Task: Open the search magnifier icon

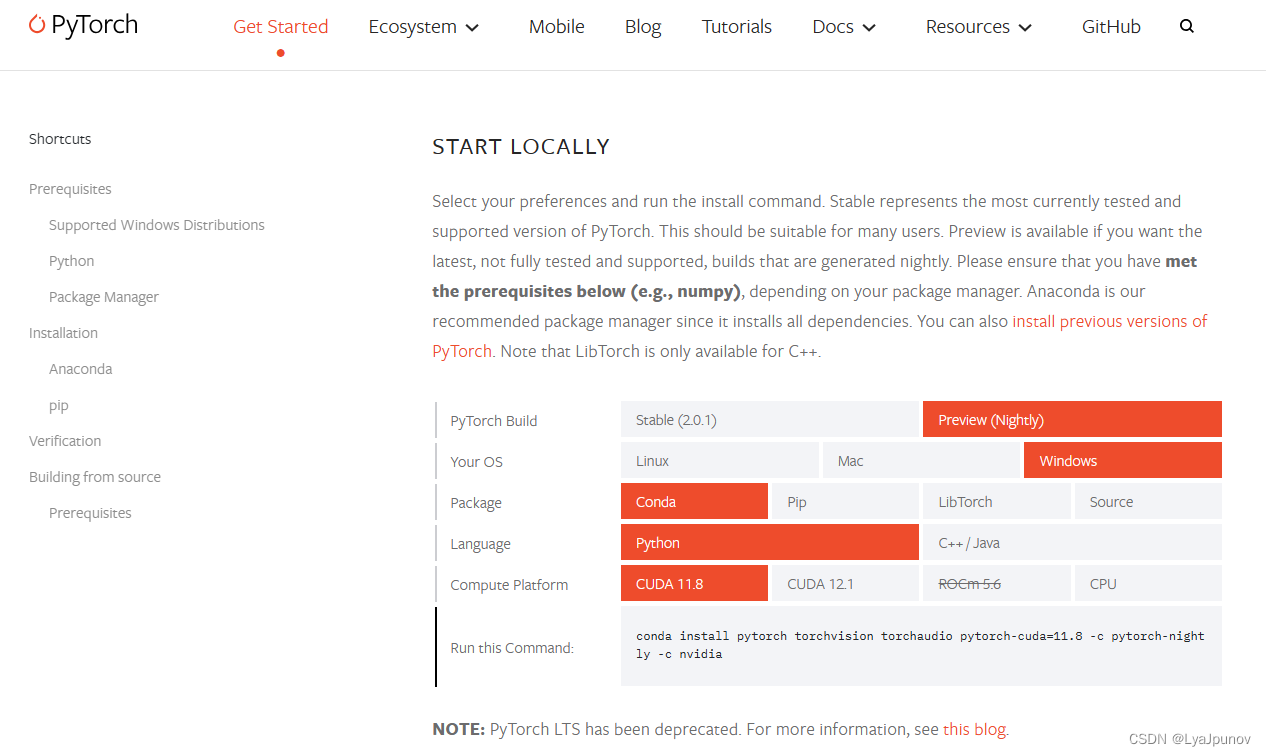Action: (1187, 27)
